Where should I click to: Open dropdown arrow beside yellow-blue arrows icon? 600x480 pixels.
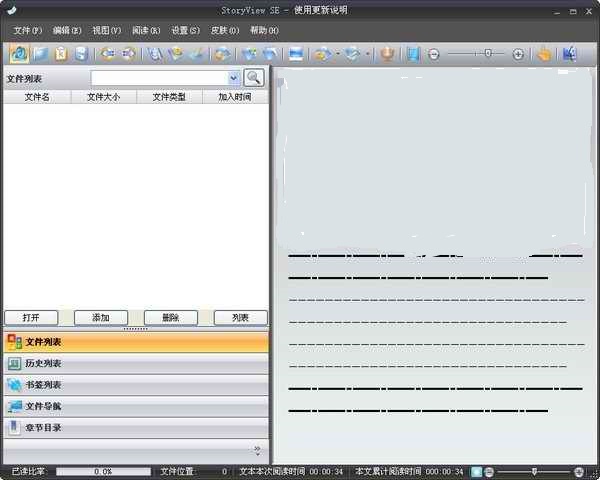(338, 54)
